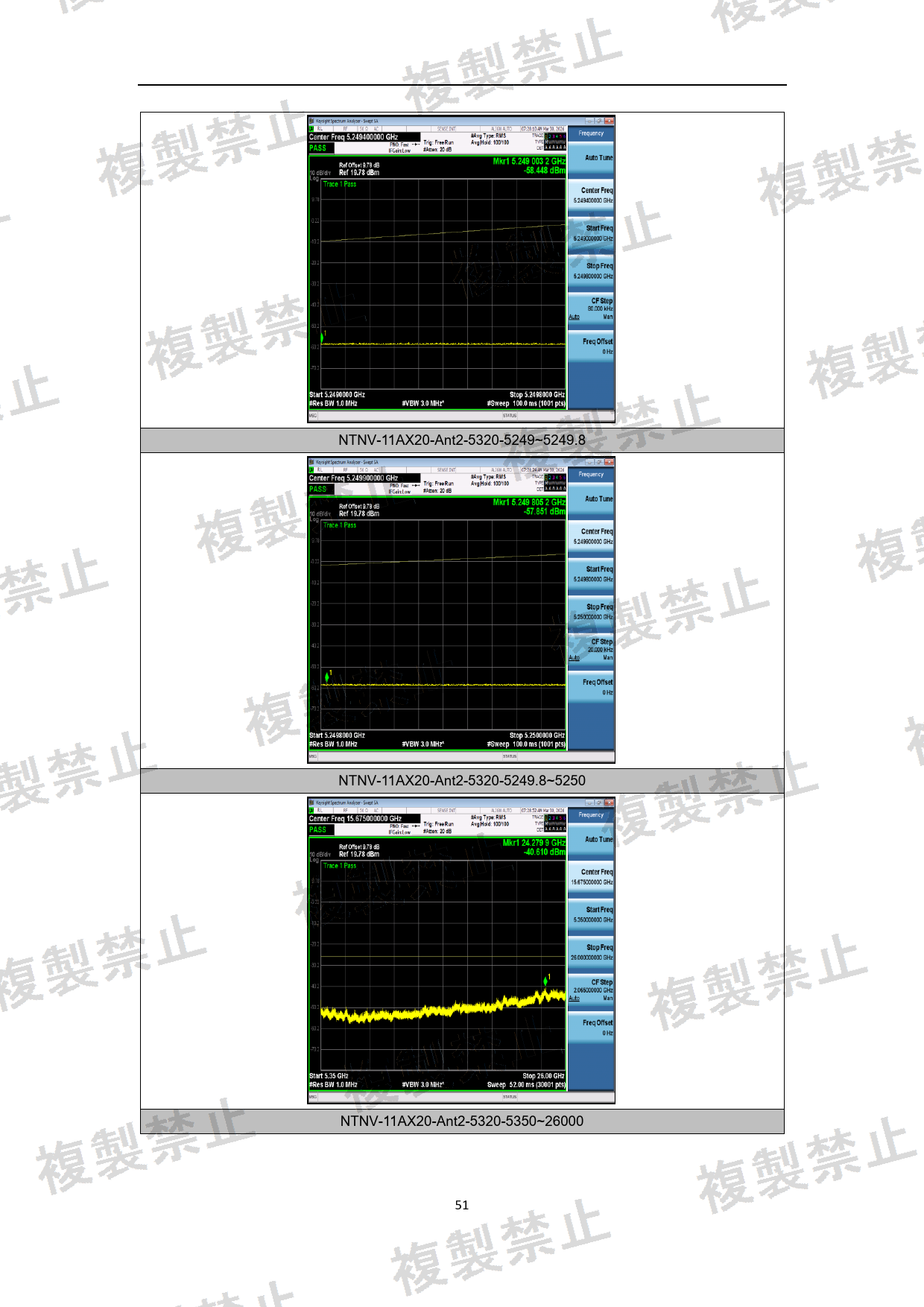This screenshot has height=1307, width=924.
Task: Click the Mkr1 24.279 9 GHz readout
Action: (534, 843)
